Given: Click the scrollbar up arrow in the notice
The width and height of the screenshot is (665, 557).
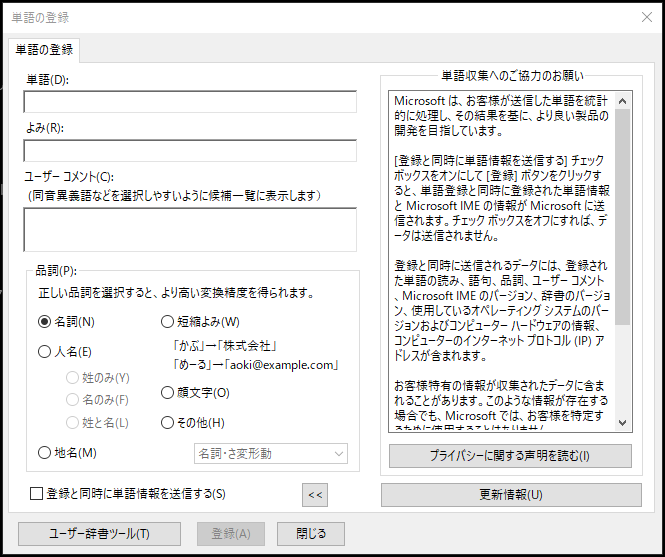Looking at the screenshot, I should coord(623,101).
